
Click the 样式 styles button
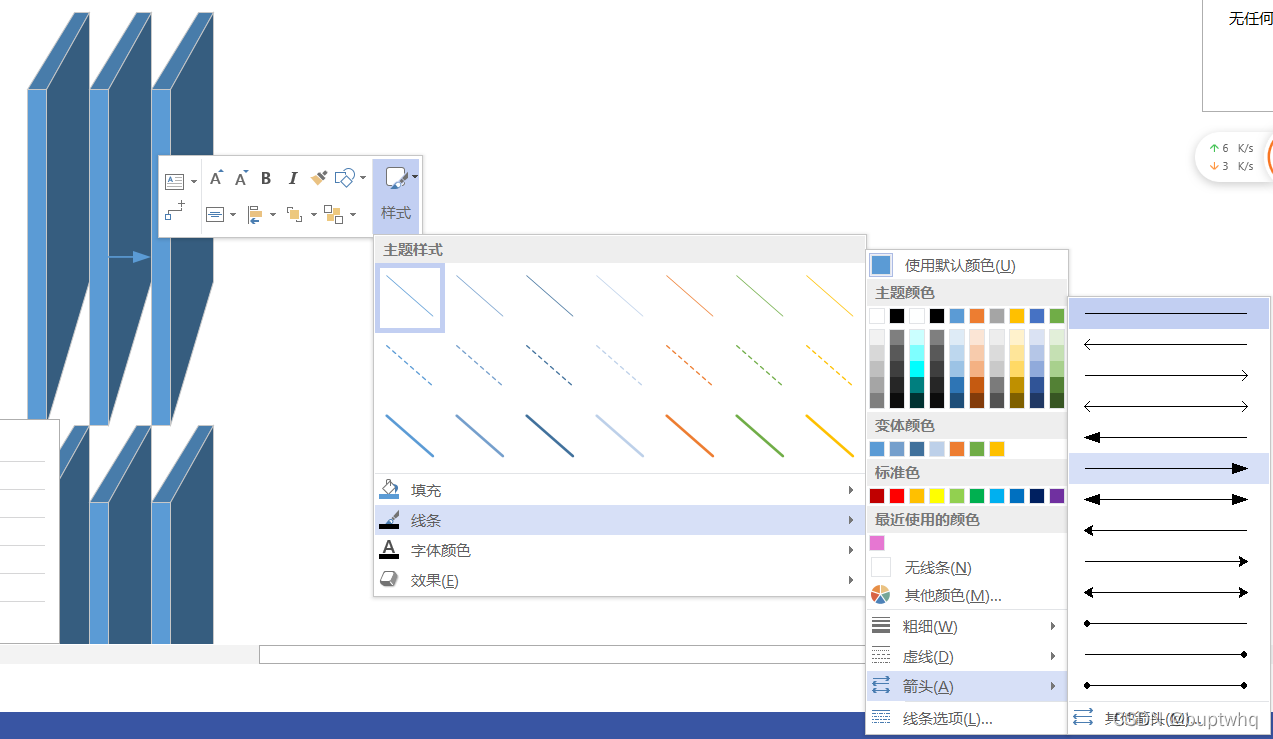click(396, 196)
